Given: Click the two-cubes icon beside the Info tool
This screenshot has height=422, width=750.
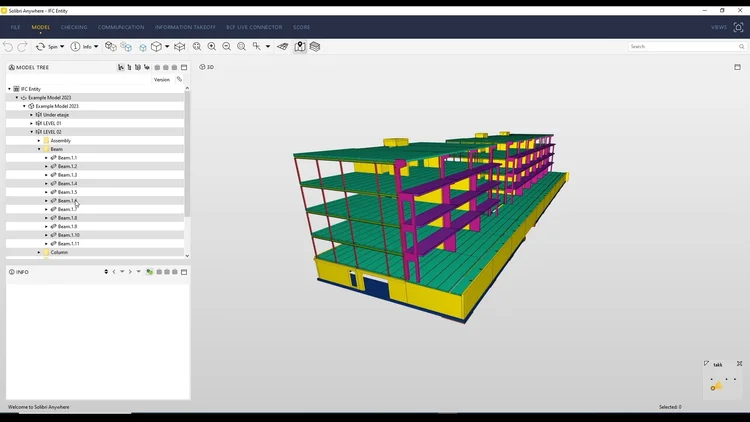Looking at the screenshot, I should coord(110,46).
